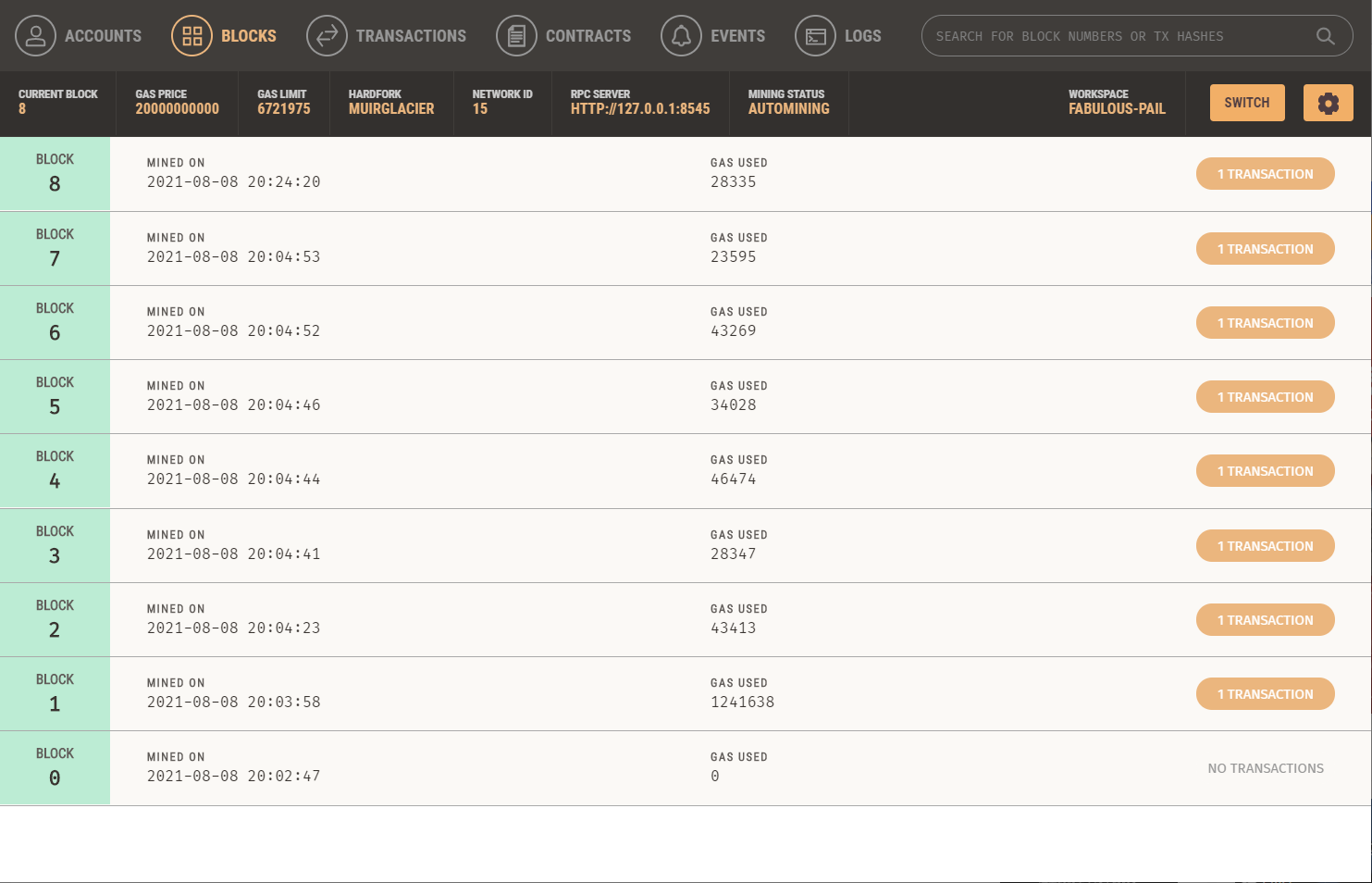Go to the TRANSACTIONS tab label
1372x883 pixels.
412,36
